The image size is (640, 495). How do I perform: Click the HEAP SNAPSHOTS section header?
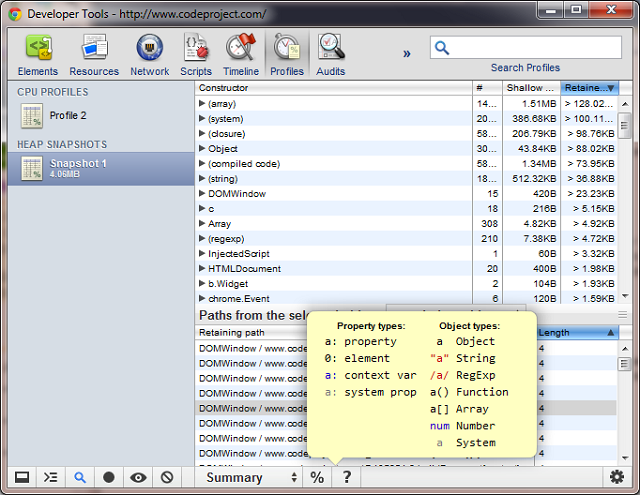[62, 144]
